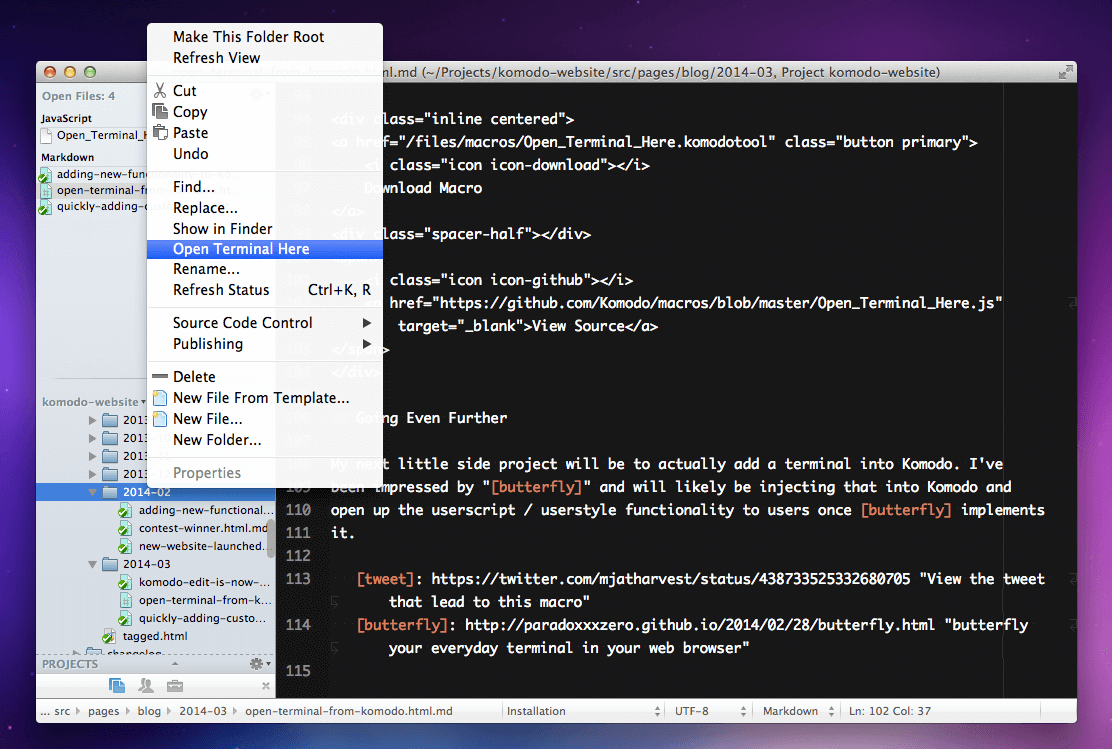This screenshot has height=749, width=1112.
Task: Open the komodo-website project dropdown
Action: pos(94,402)
